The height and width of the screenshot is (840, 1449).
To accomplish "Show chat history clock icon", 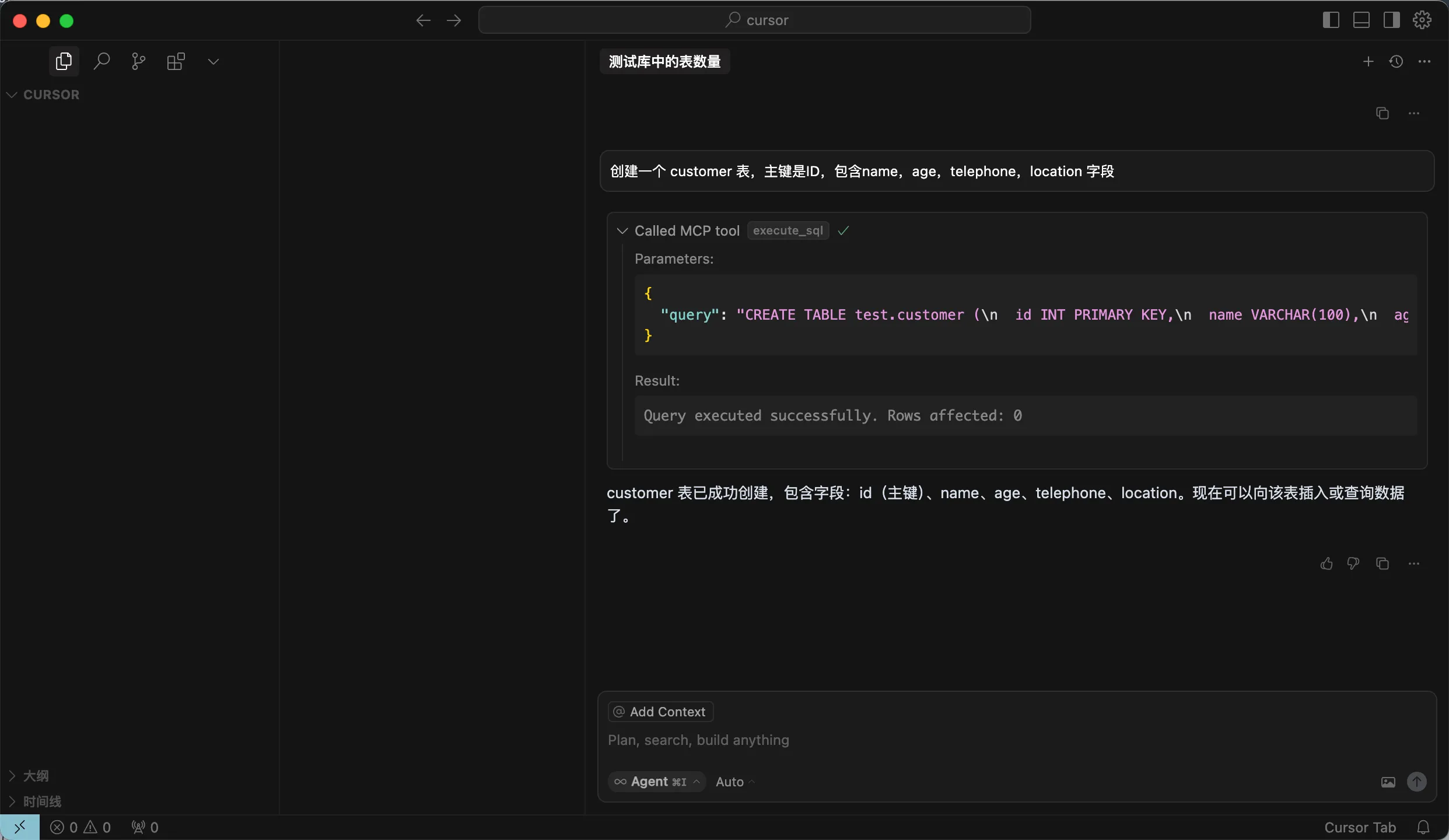I will coord(1396,61).
